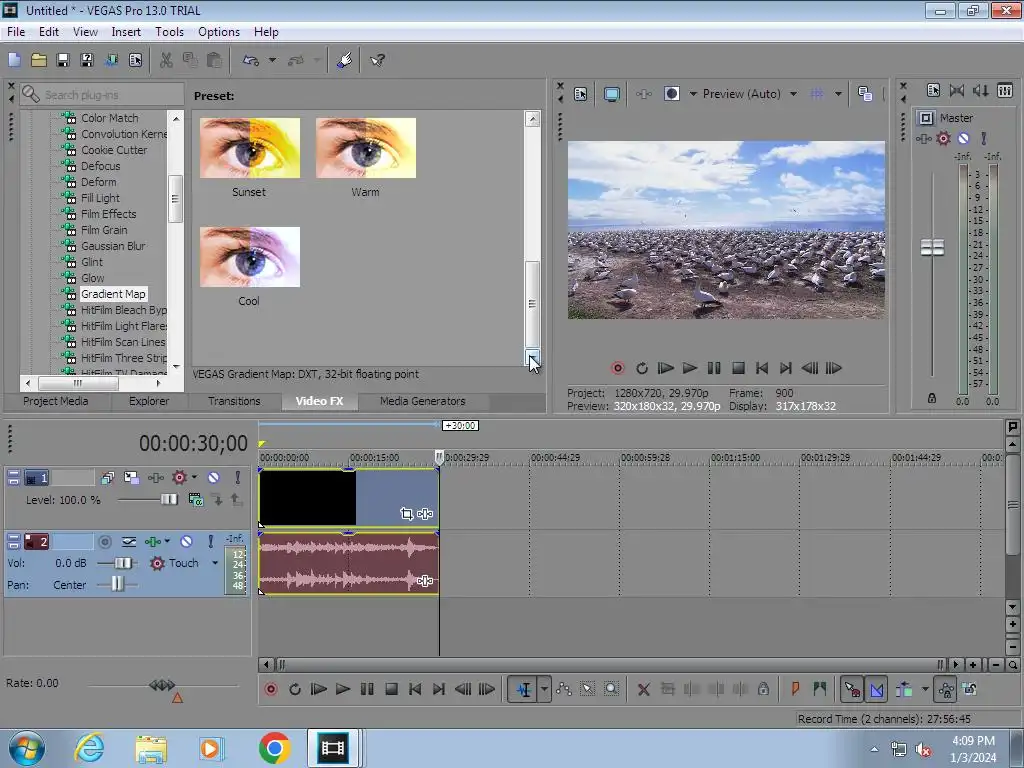
Task: Click the preview Record red circle button
Action: [617, 368]
